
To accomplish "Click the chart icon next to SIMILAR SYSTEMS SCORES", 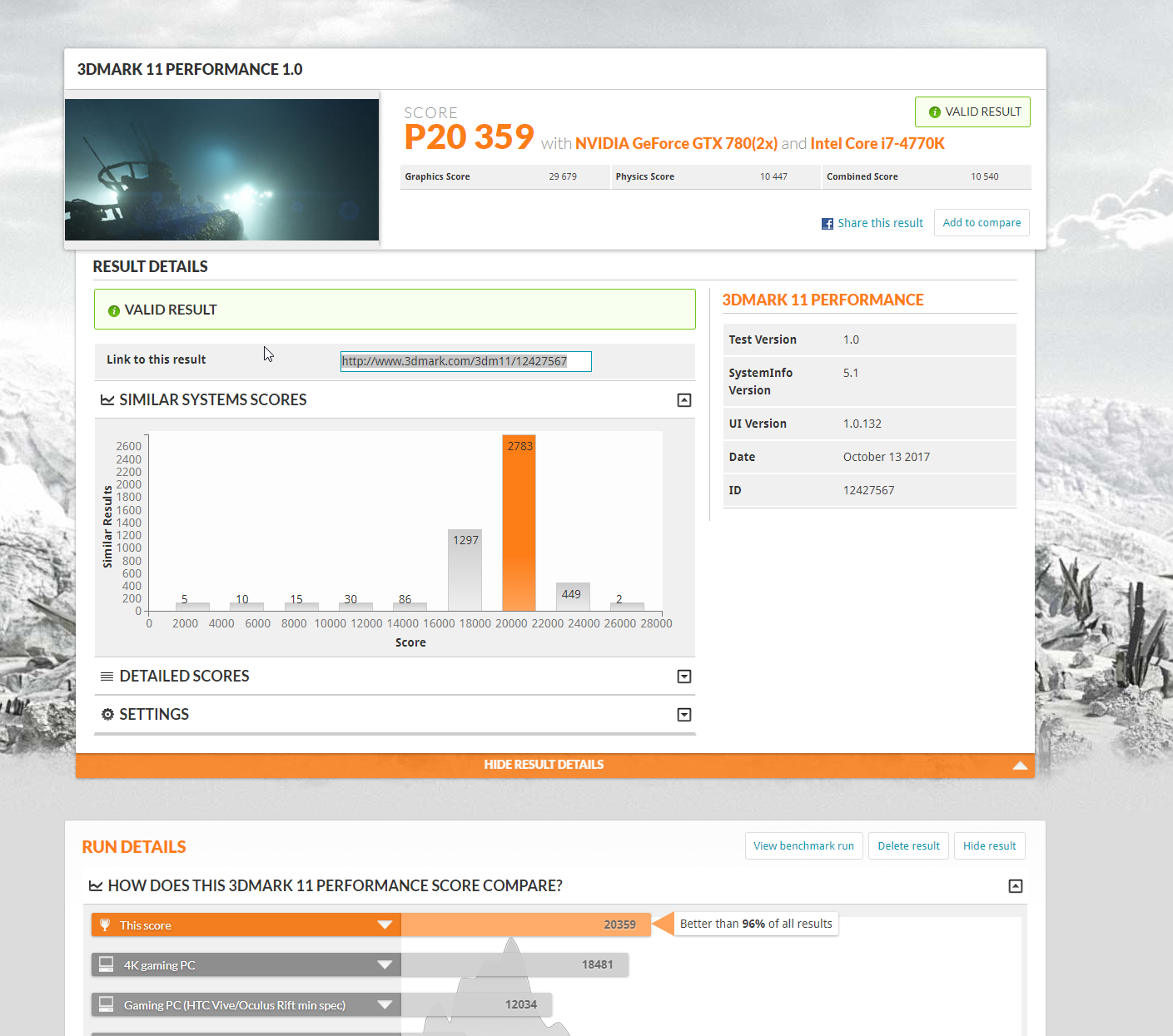I will point(107,400).
